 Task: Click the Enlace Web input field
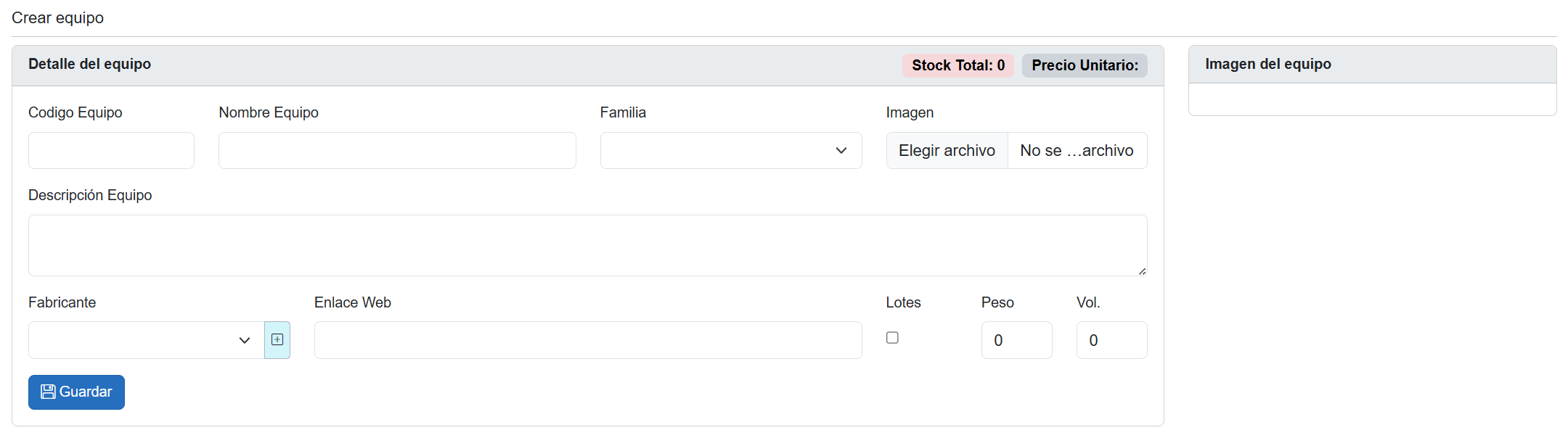(x=587, y=340)
